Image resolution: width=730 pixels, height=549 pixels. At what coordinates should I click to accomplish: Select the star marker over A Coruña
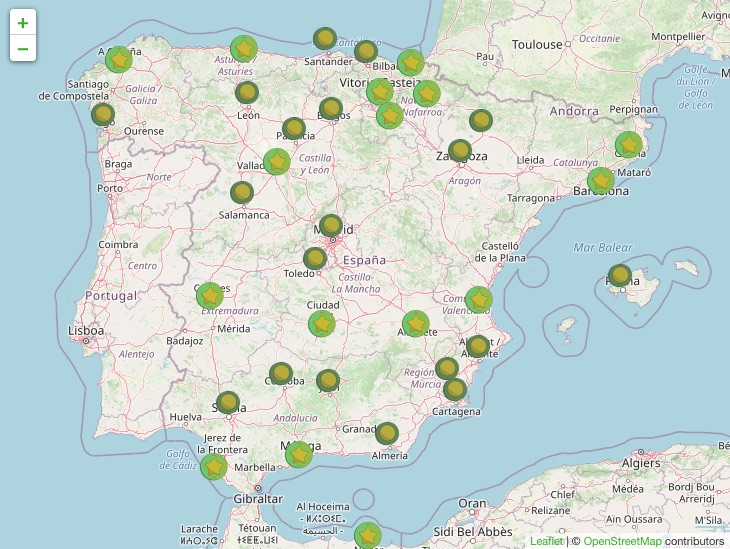pos(119,59)
